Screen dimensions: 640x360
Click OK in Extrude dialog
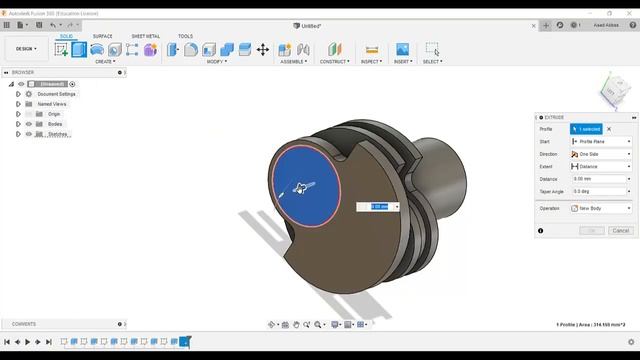pos(592,231)
